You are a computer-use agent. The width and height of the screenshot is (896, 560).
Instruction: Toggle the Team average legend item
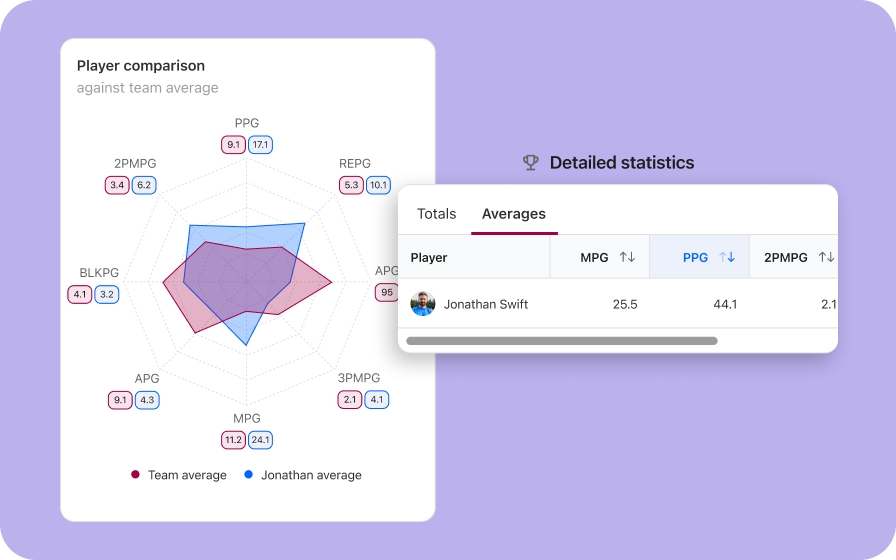click(179, 475)
